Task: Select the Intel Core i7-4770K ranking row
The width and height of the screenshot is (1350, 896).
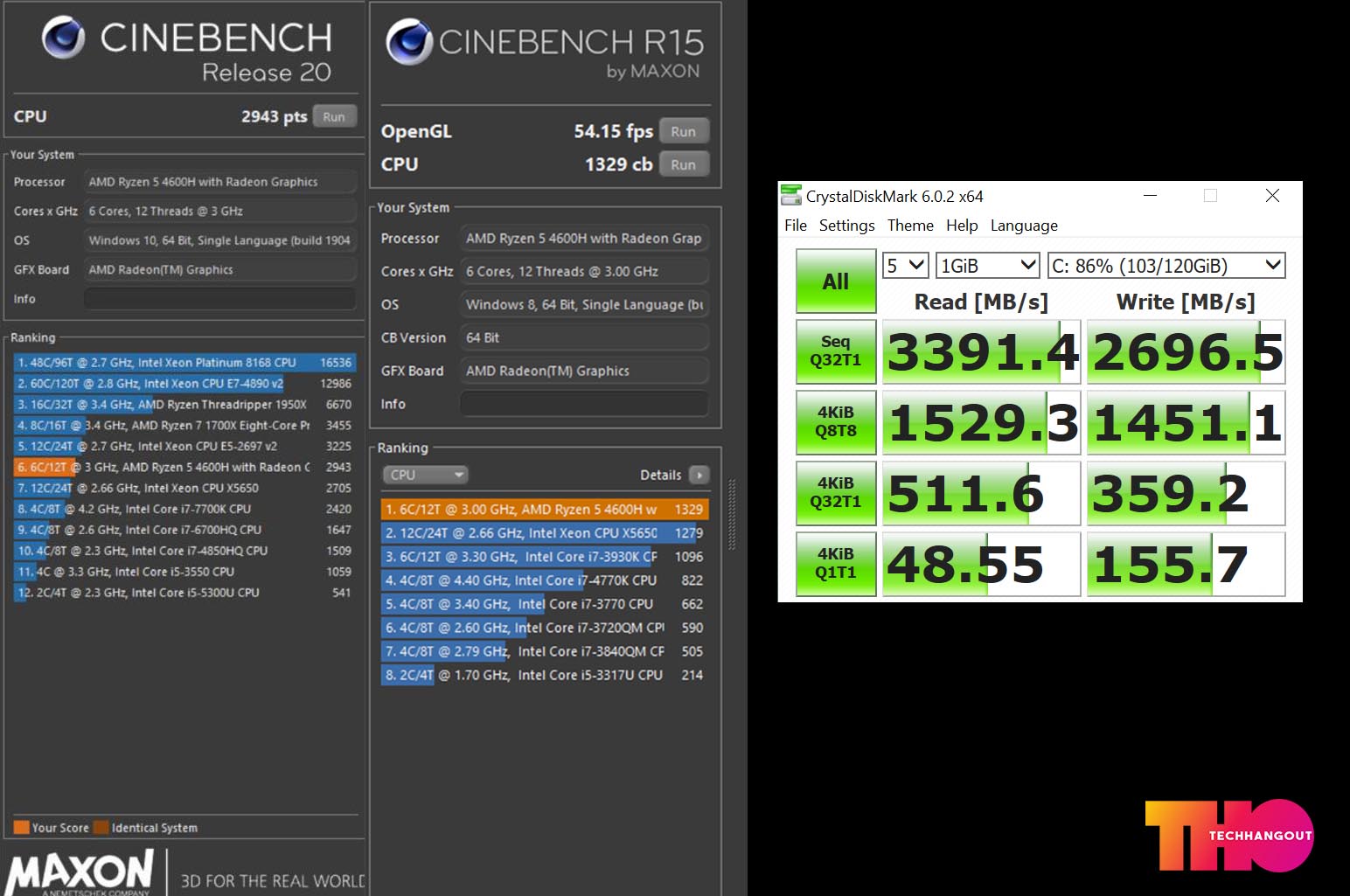Action: (x=545, y=580)
